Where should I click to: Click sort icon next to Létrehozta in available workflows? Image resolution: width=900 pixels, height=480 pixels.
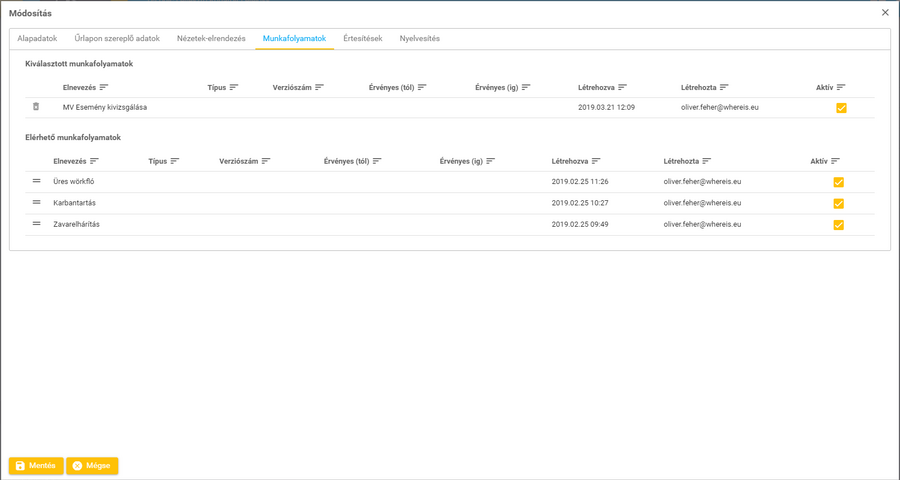tap(707, 161)
